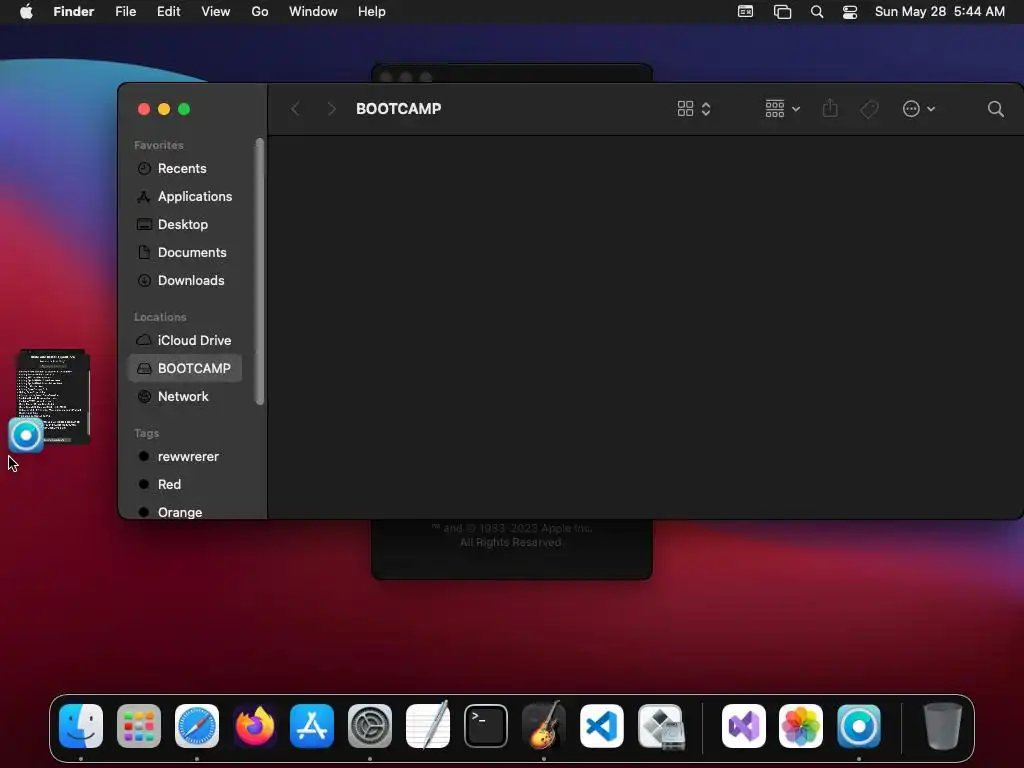1024x768 pixels.
Task: Select Applications in the sidebar
Action: 185,197
